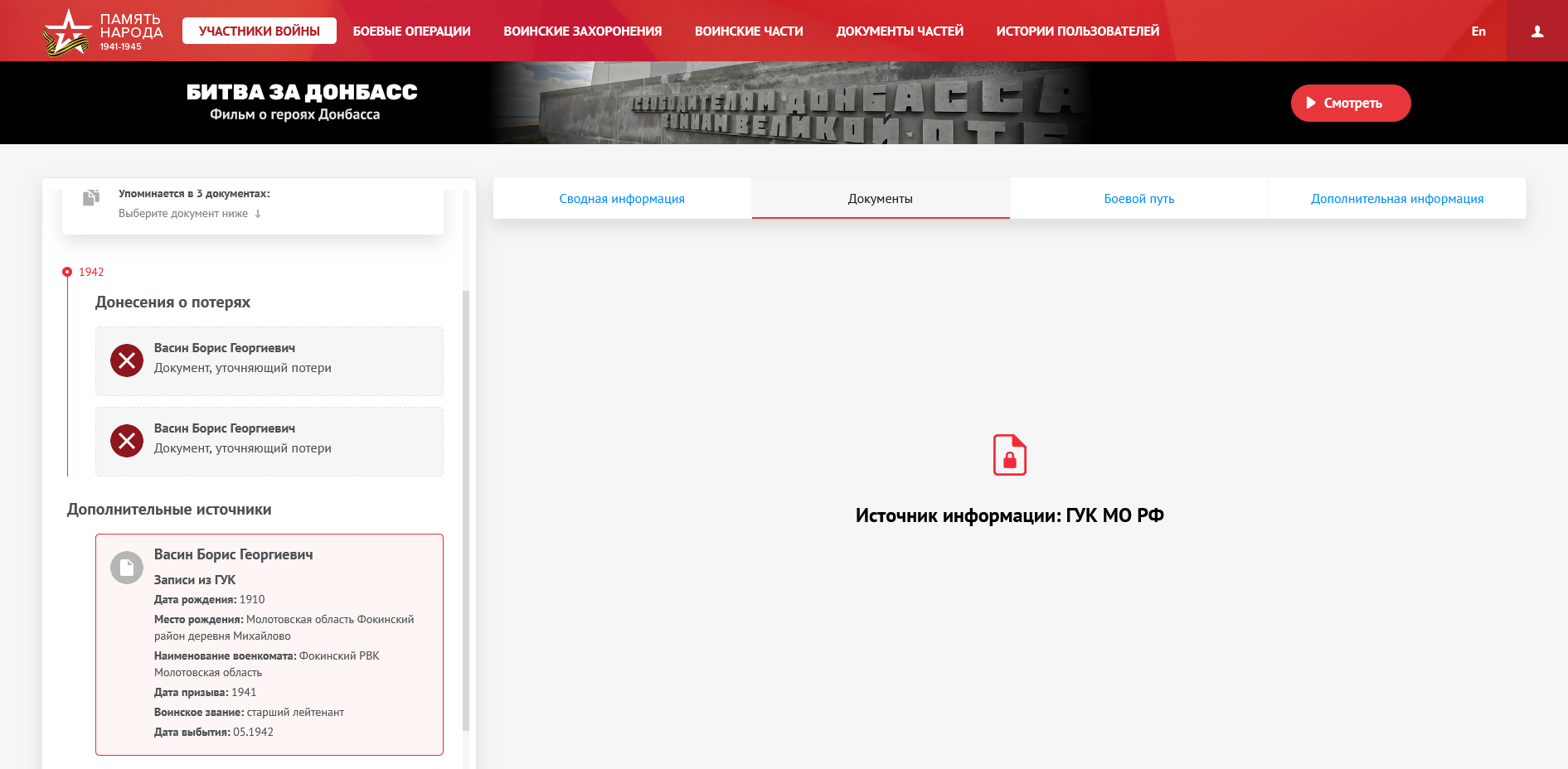Viewport: 1568px width, 769px height.
Task: Switch to 'Сводная информация' tab
Action: click(x=622, y=199)
